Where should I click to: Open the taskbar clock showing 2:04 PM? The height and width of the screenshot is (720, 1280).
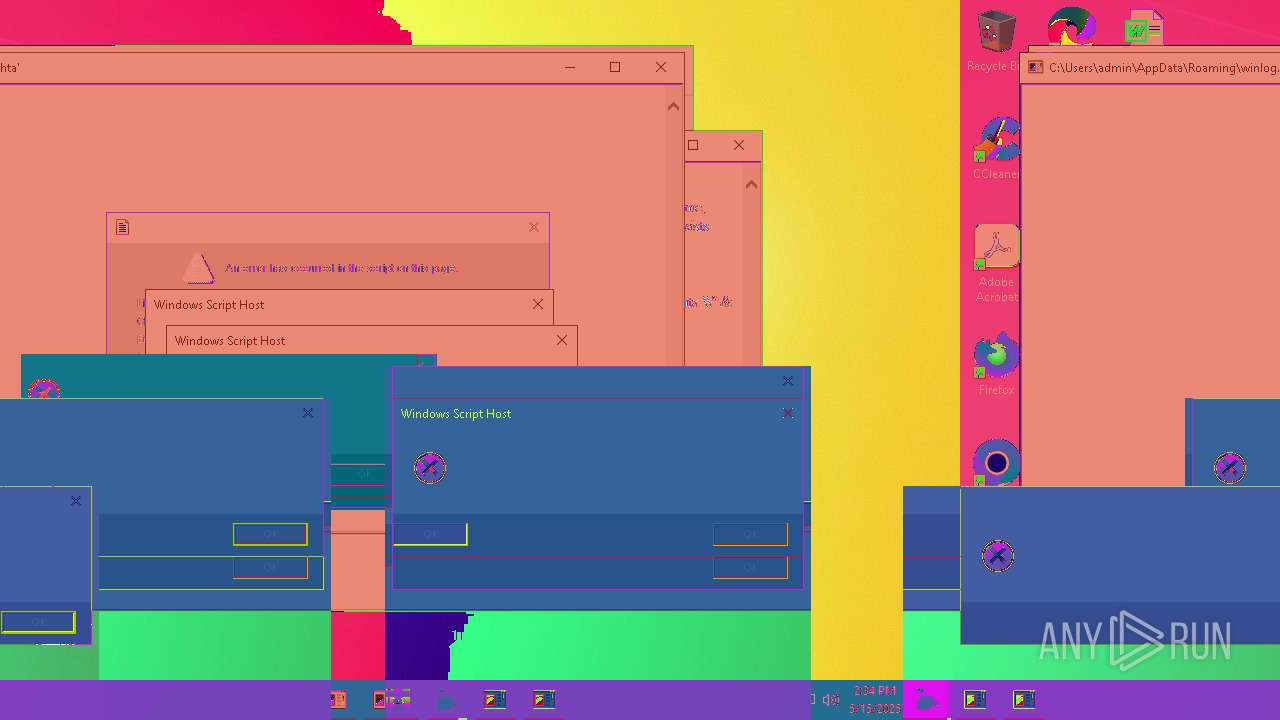click(874, 699)
